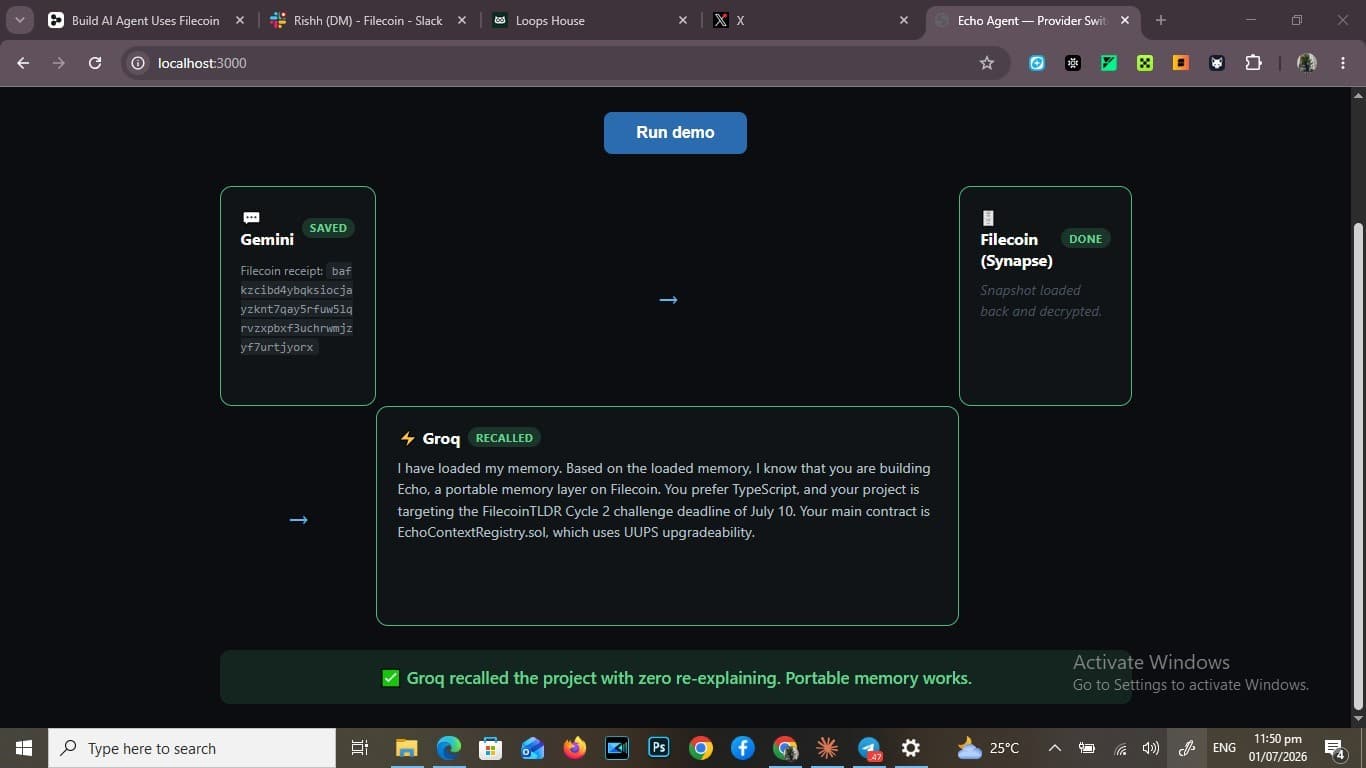Open the weather widget showing 25°C

click(988, 748)
